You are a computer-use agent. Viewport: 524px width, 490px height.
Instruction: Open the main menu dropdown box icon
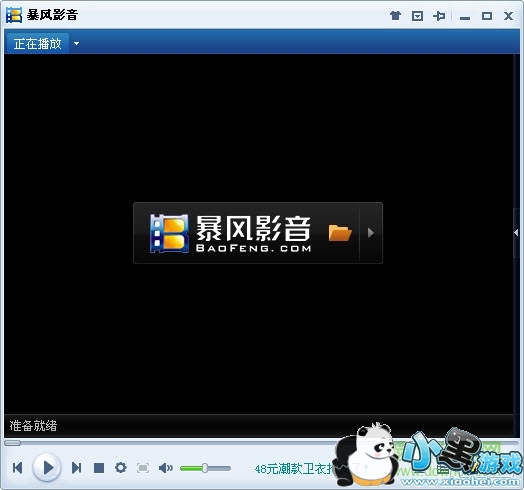coord(417,16)
